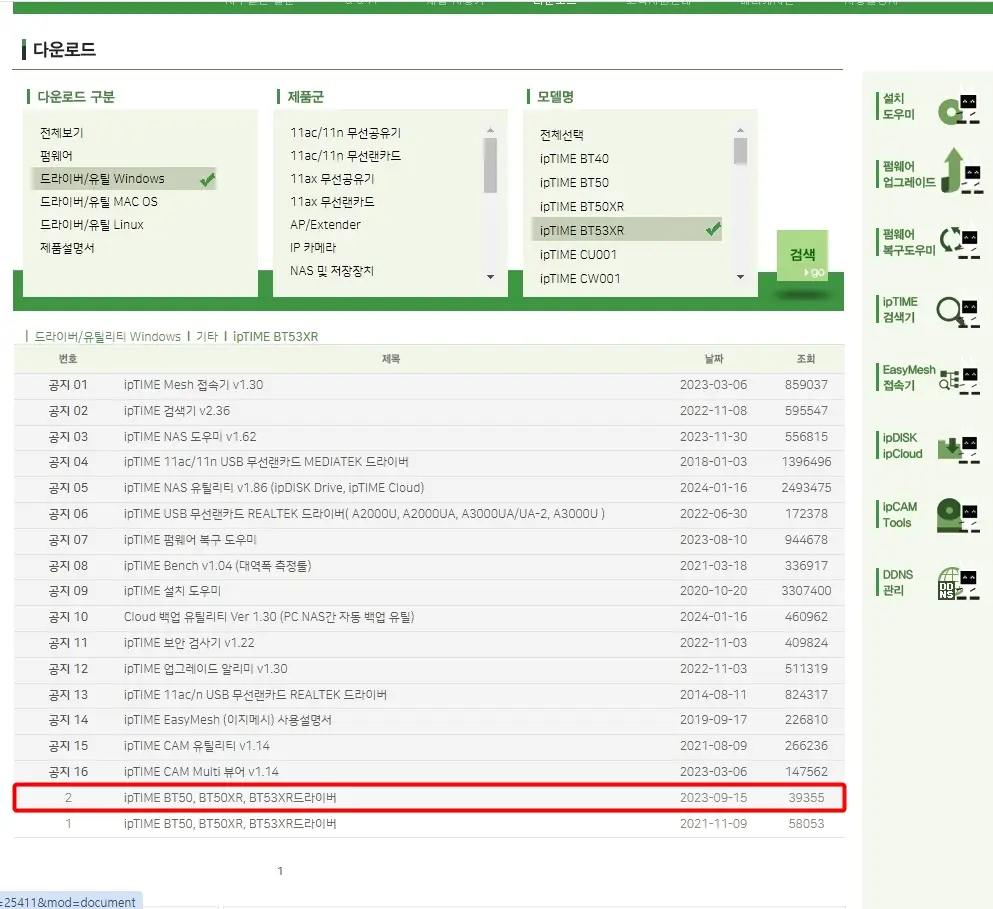The width and height of the screenshot is (993, 909).
Task: Click the green 검색 go button
Action: pos(802,256)
